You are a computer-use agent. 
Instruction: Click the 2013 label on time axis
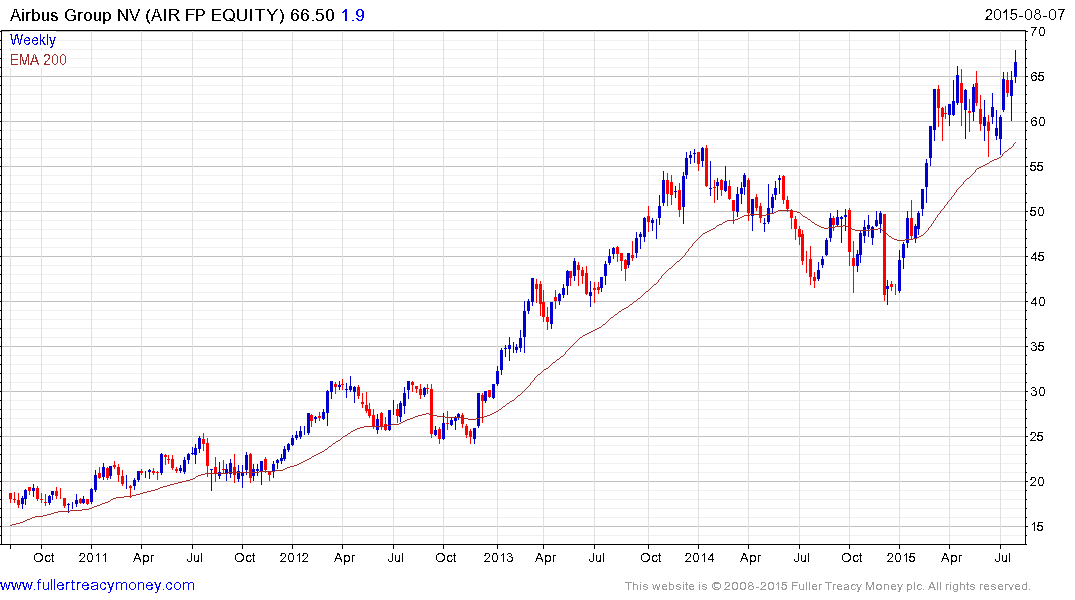coord(498,557)
